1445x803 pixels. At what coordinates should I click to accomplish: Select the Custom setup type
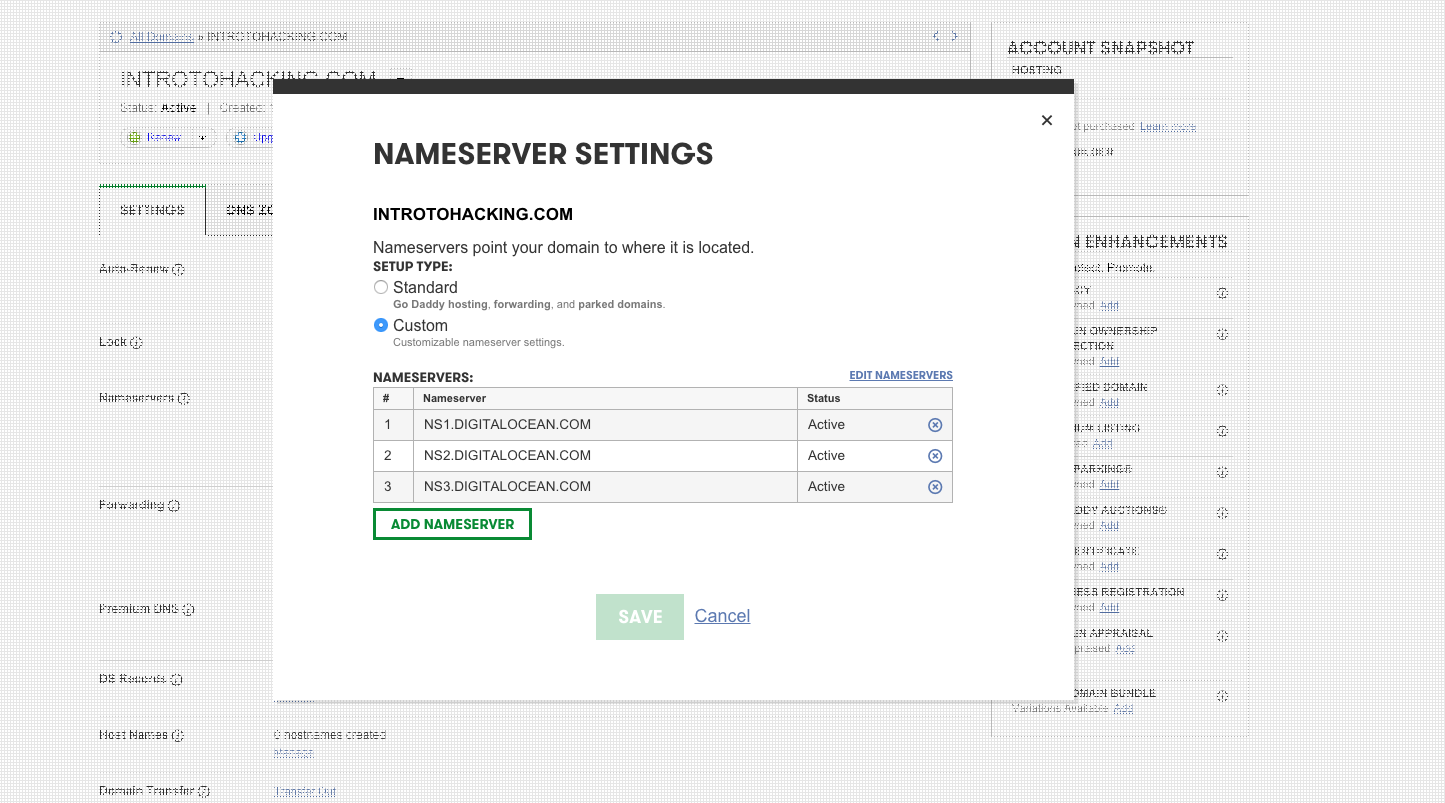381,325
